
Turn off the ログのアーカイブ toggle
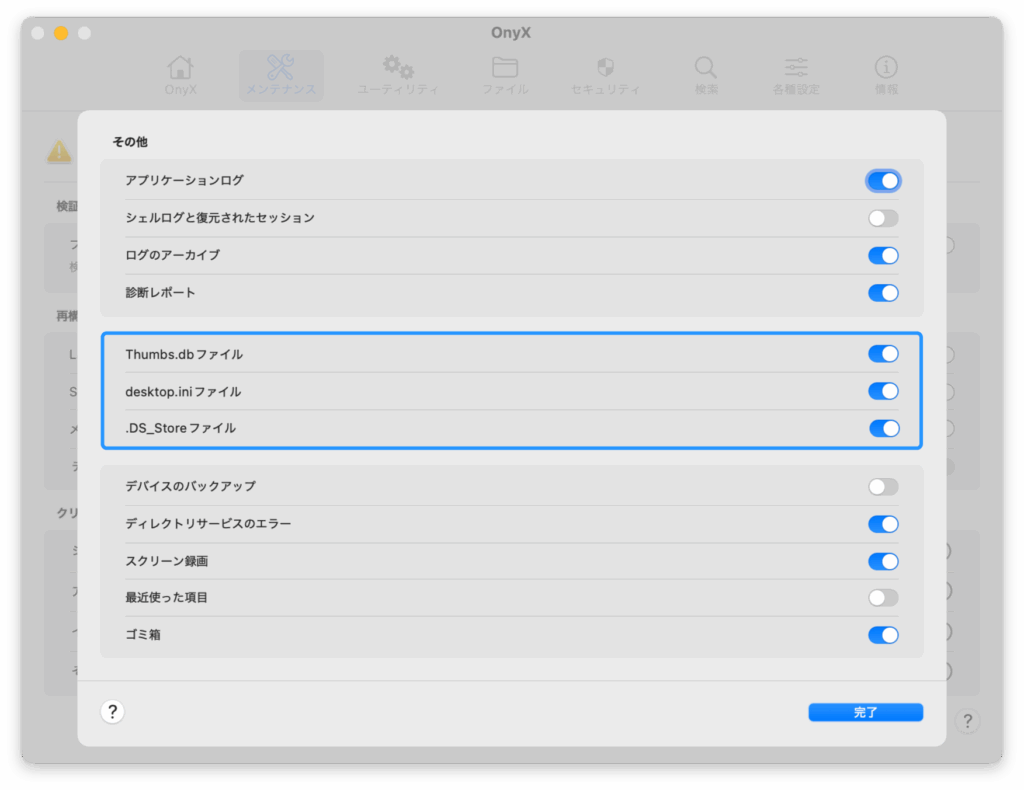(883, 256)
